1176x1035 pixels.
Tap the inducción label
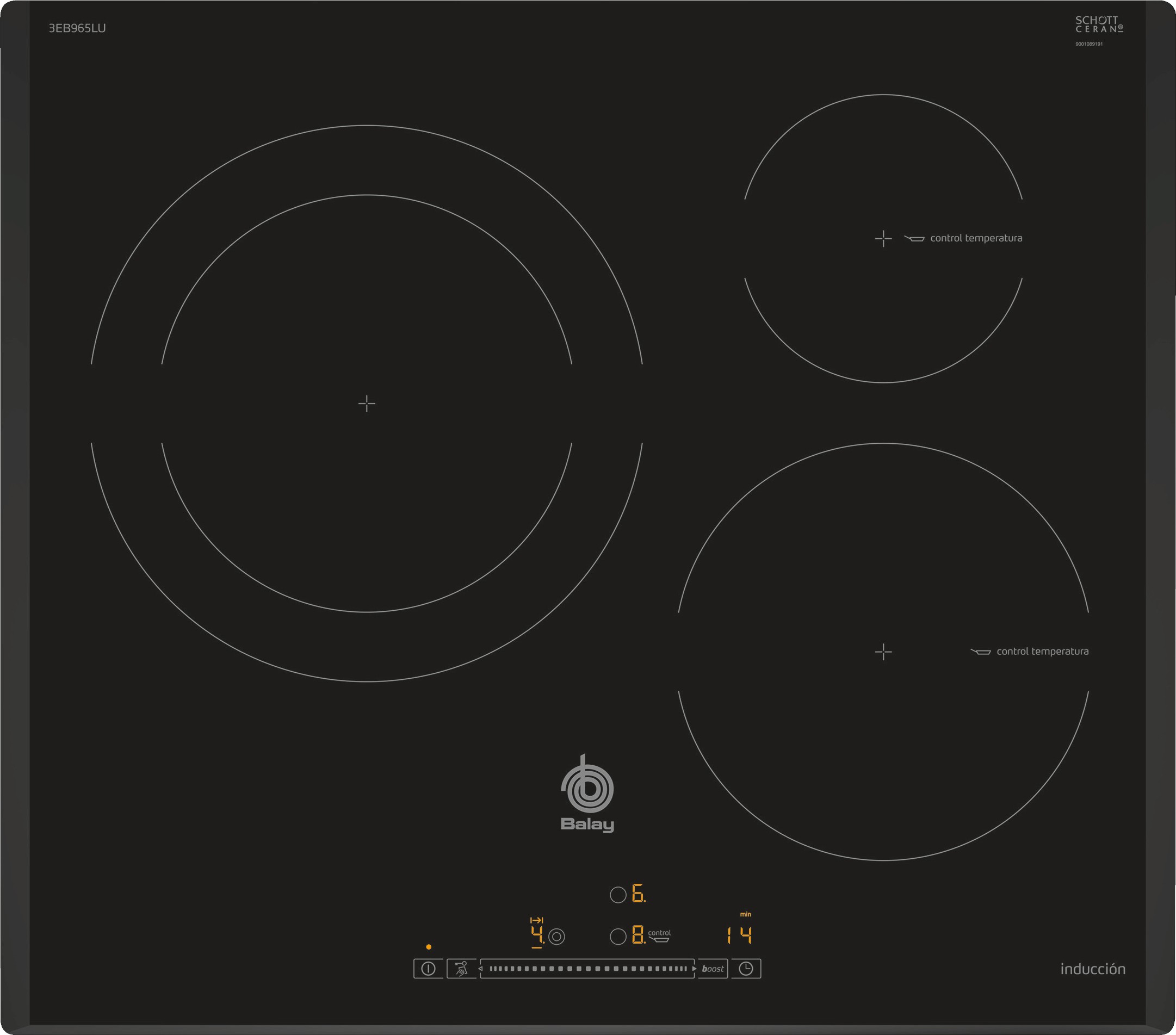tap(1093, 969)
